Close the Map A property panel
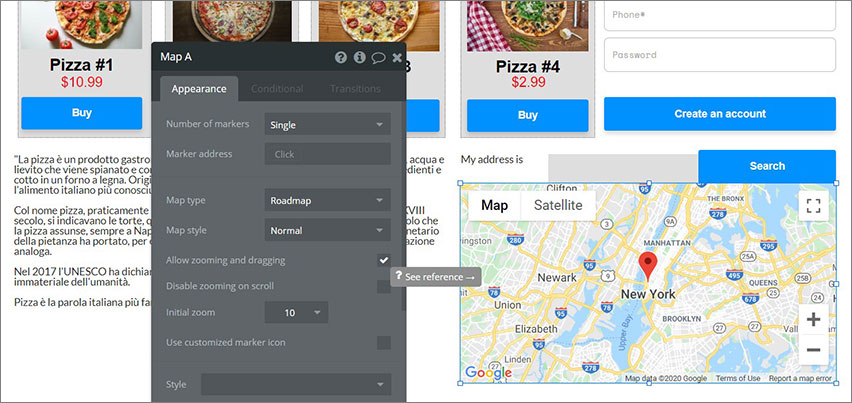Screen dimensions: 852x403 (397, 58)
